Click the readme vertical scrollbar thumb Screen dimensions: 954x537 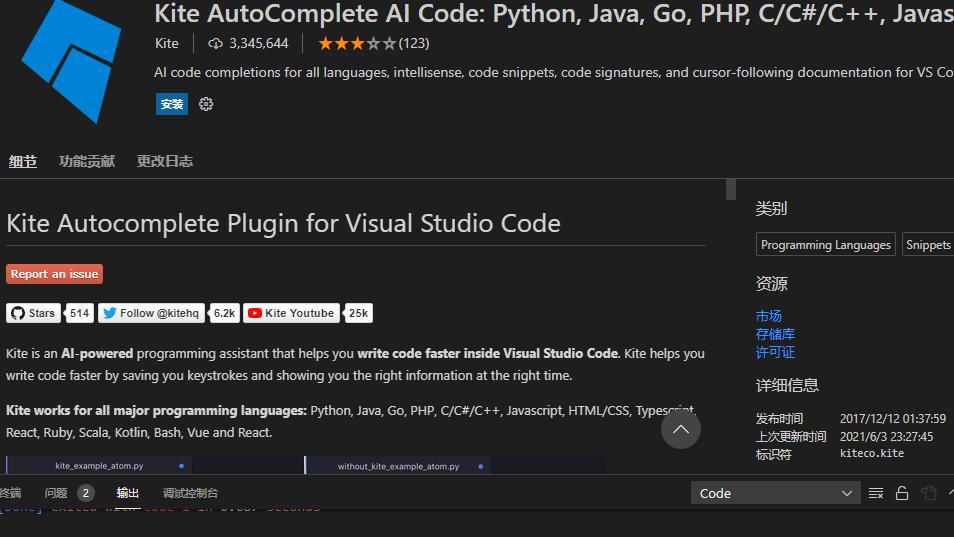731,190
